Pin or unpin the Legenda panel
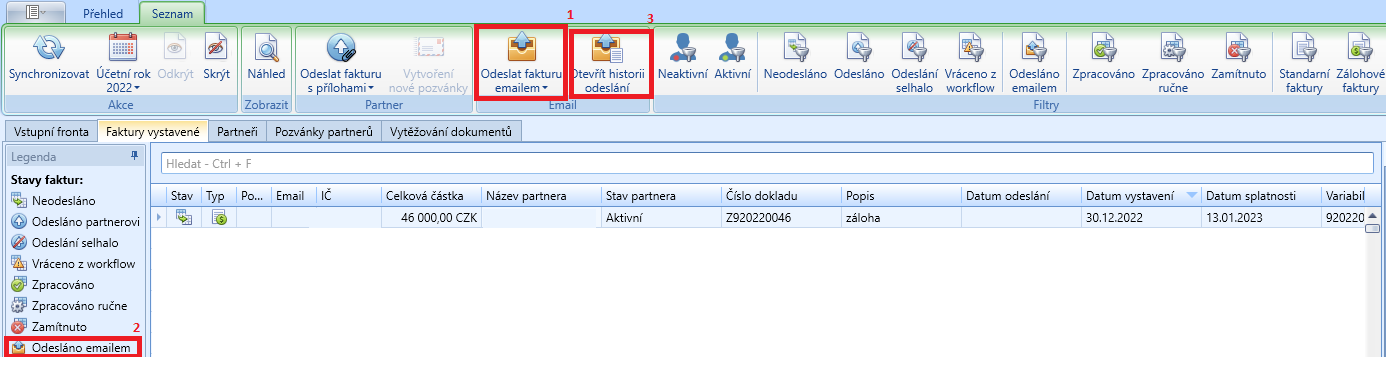Screen dimensions: 1386x383 (135, 157)
